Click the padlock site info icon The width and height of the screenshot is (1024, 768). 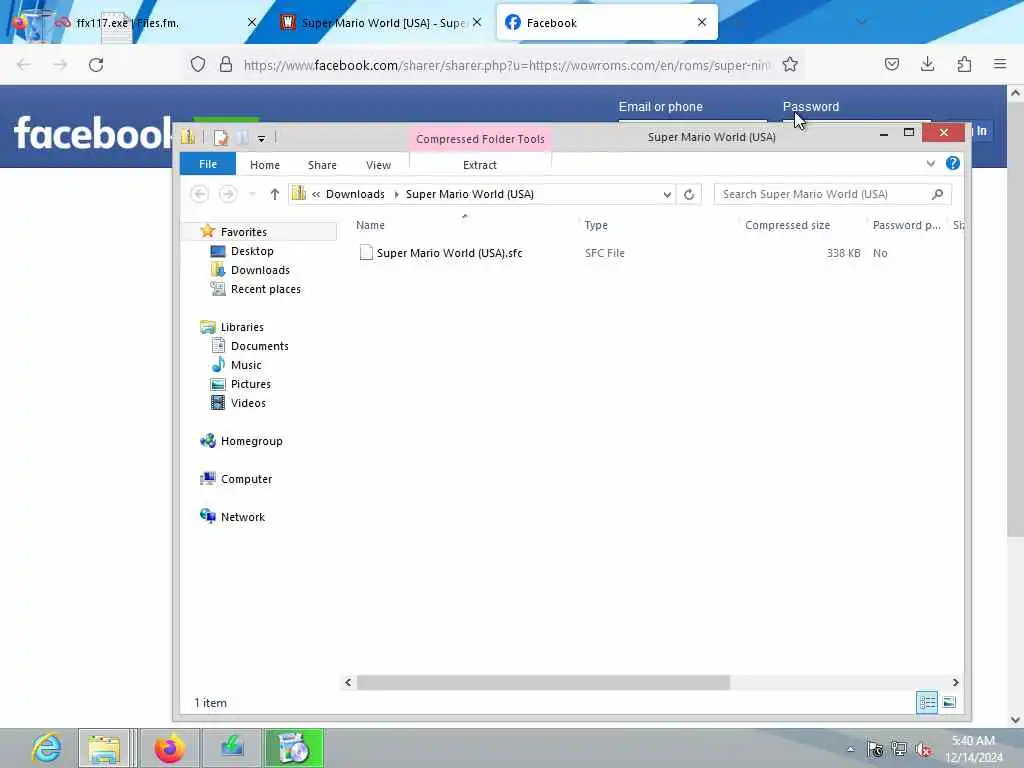[225, 64]
